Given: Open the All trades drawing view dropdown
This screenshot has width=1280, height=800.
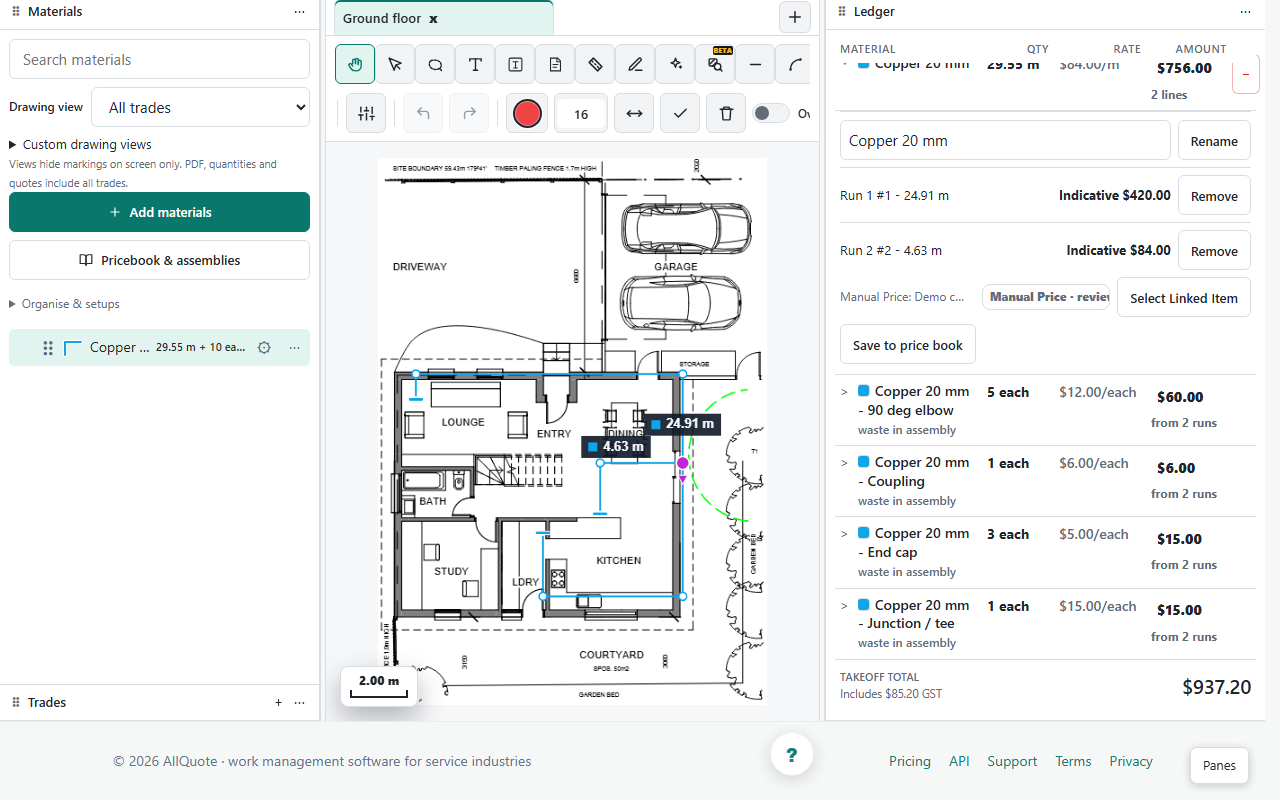Looking at the screenshot, I should (x=200, y=107).
